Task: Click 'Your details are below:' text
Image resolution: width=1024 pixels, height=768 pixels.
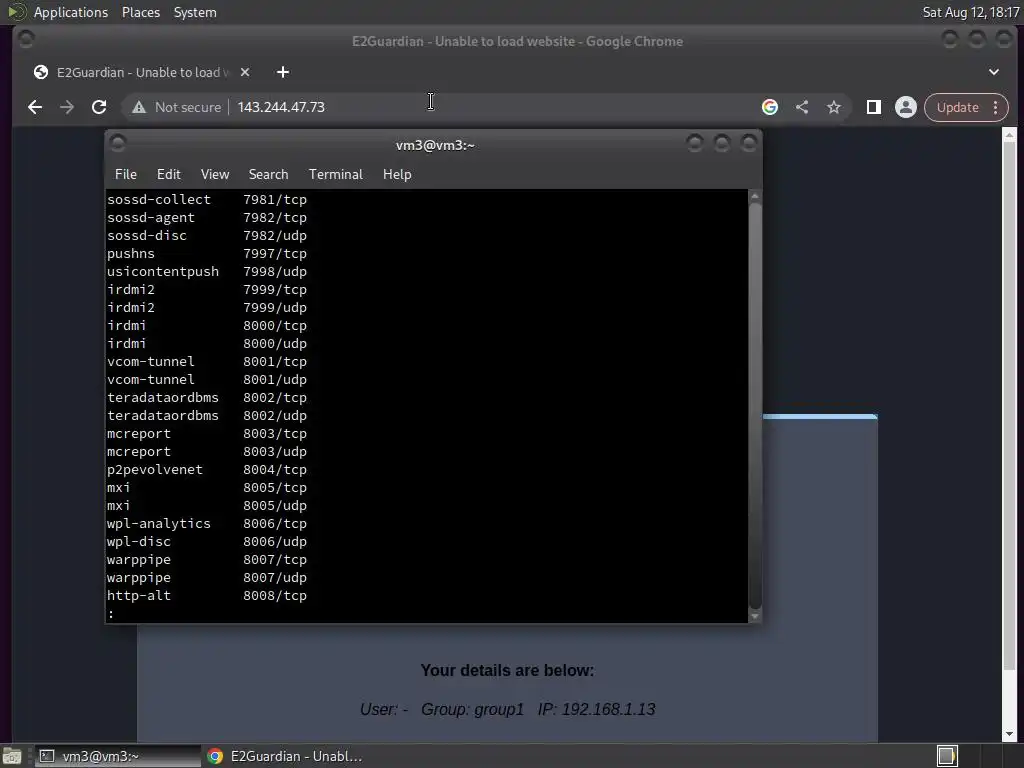Action: coord(507,671)
